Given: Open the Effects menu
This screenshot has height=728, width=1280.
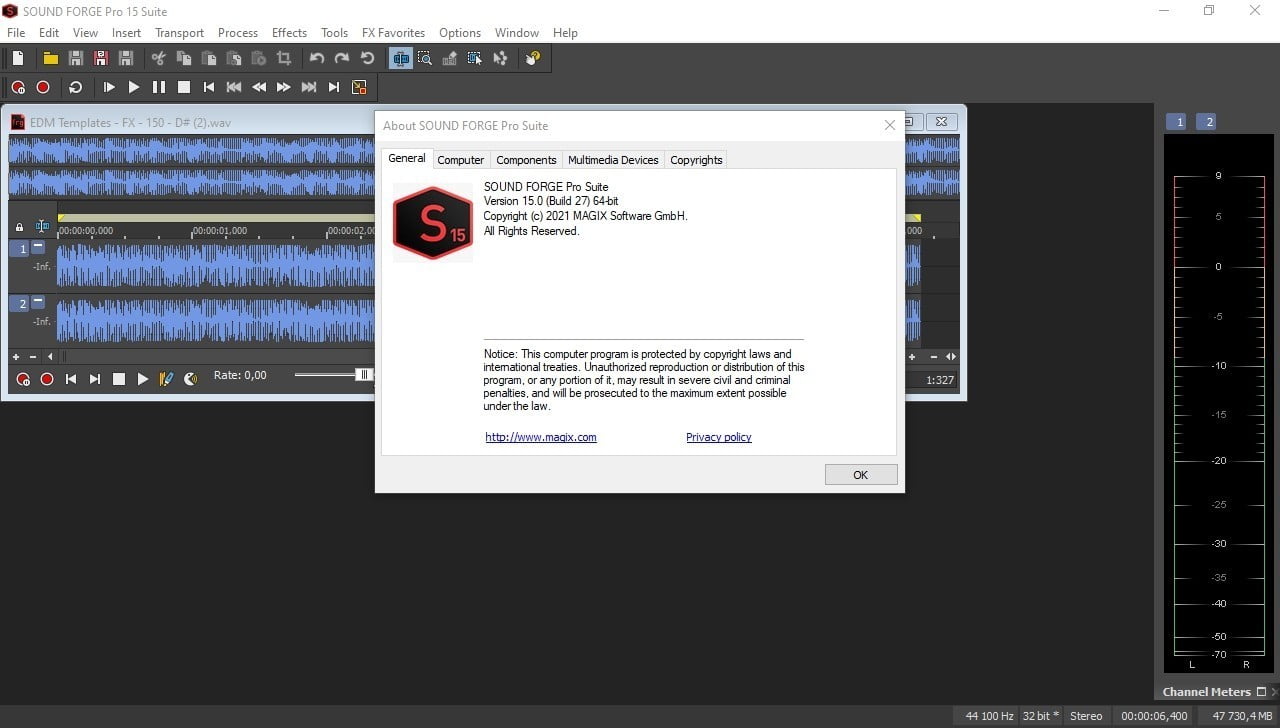Looking at the screenshot, I should coord(289,33).
